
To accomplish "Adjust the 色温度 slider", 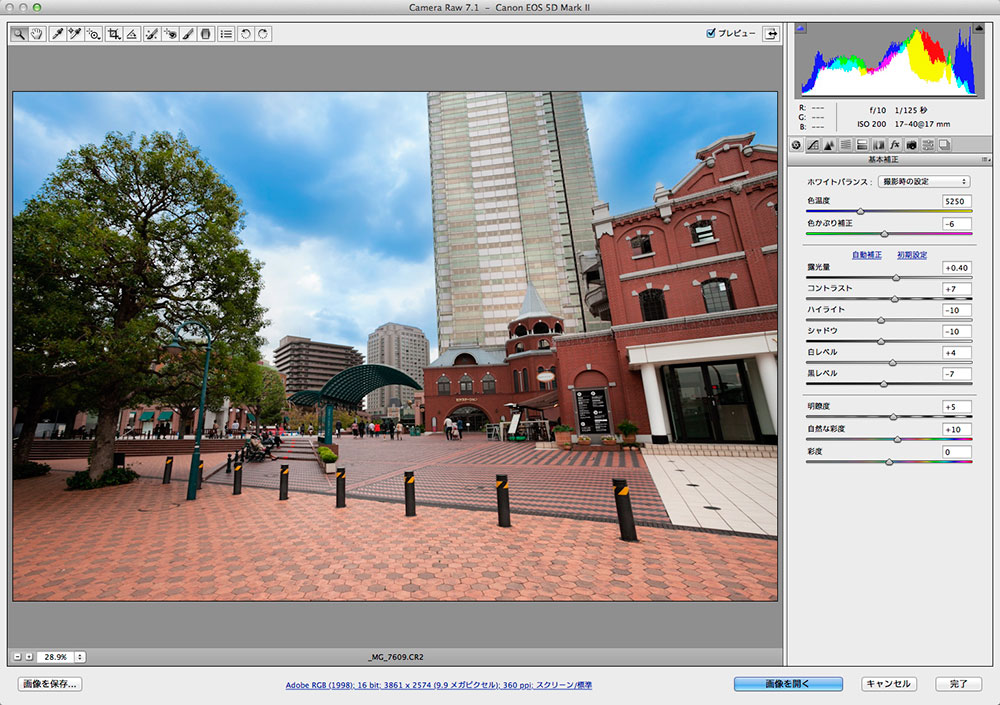I will [860, 211].
